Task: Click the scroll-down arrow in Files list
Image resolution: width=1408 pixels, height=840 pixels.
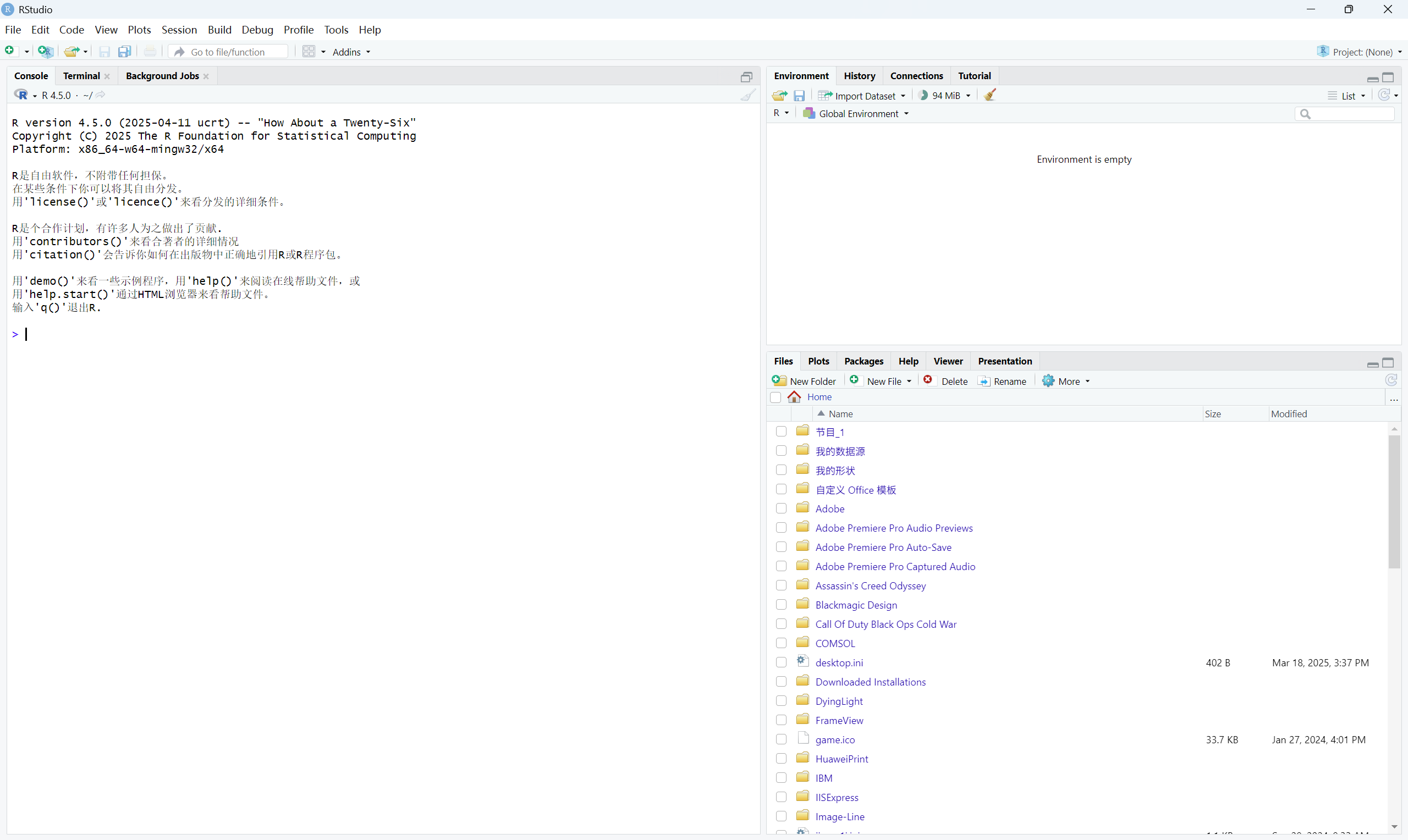Action: pos(1394,827)
